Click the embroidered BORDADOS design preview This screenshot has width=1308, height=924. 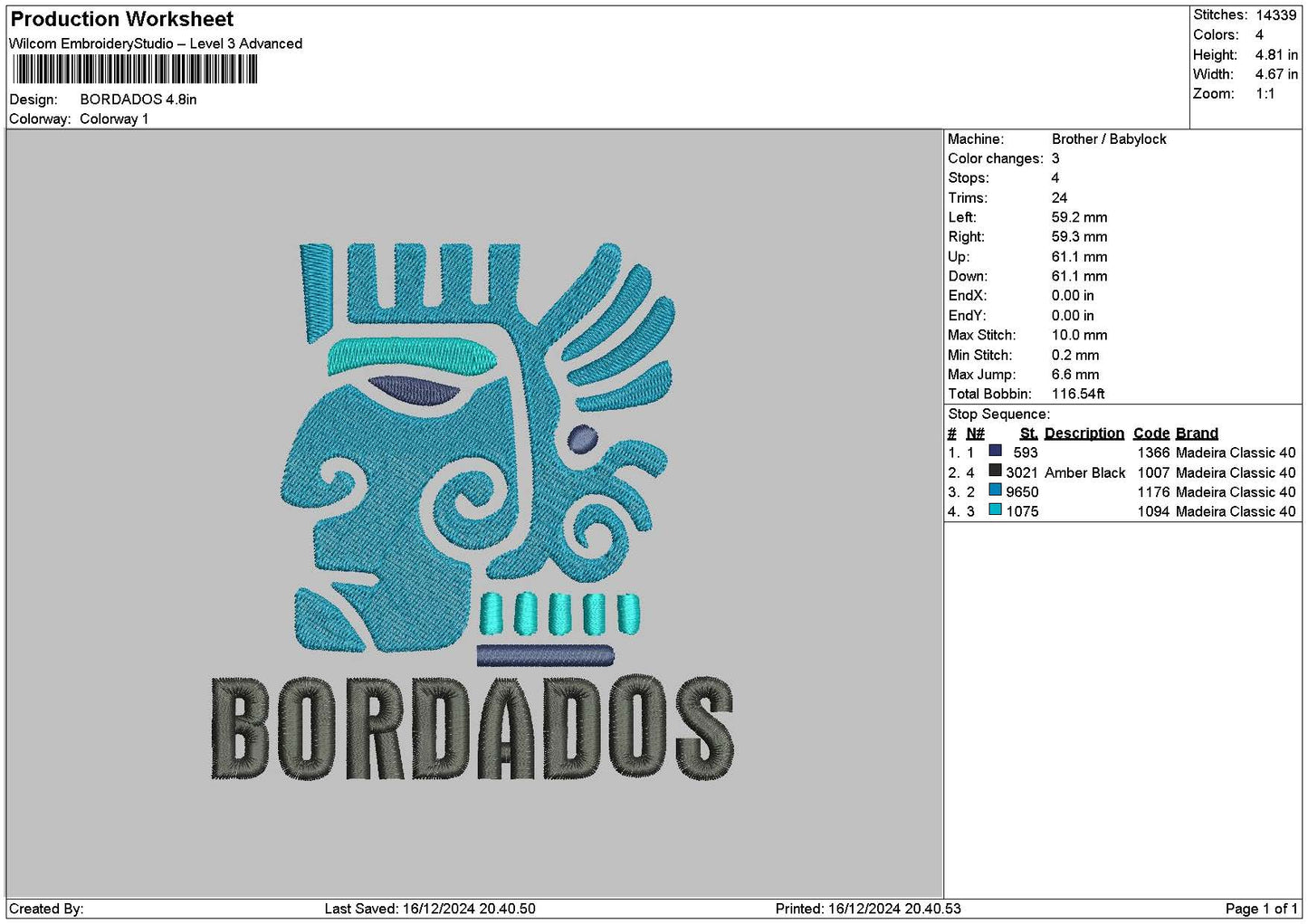pyautogui.click(x=472, y=511)
